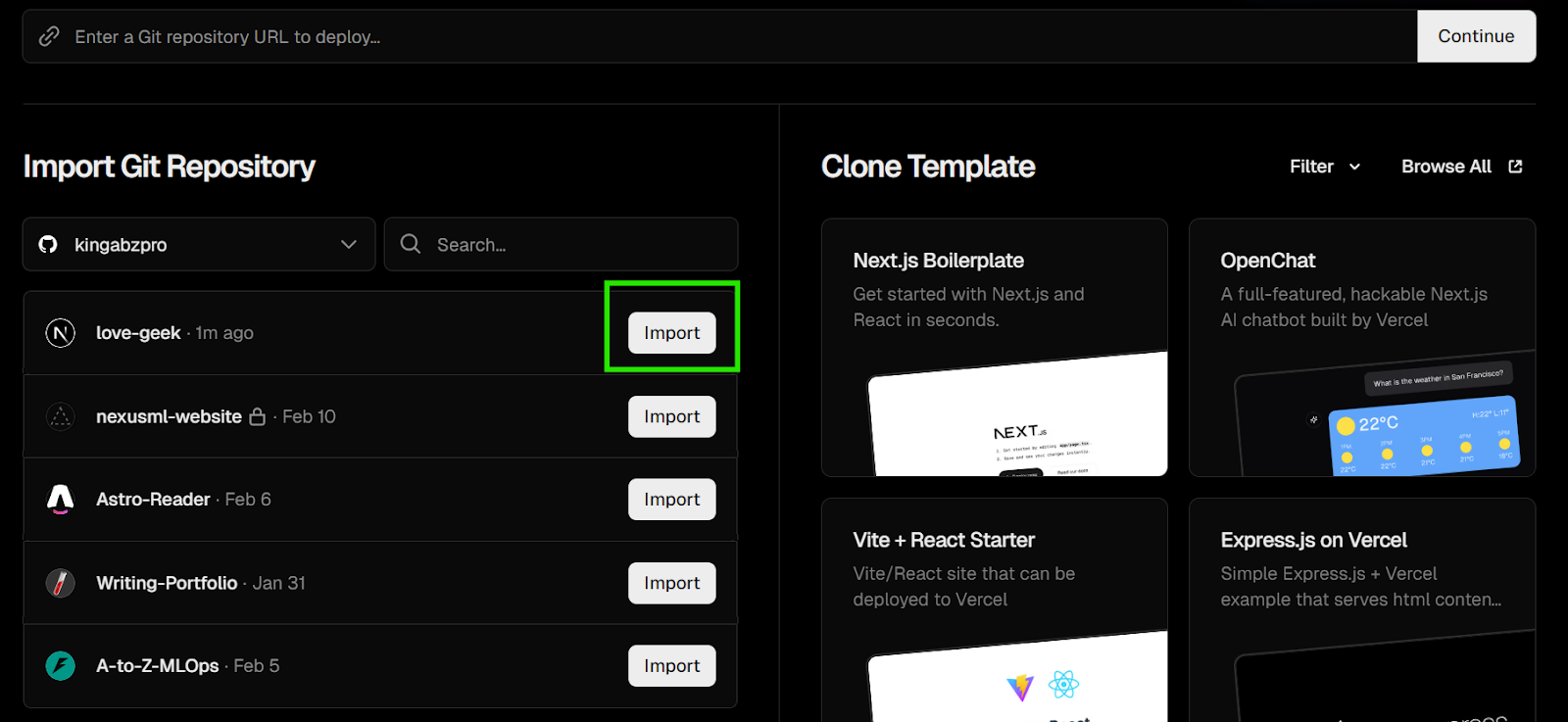
Task: Open the kingabzpro account dropdown
Action: tap(199, 244)
